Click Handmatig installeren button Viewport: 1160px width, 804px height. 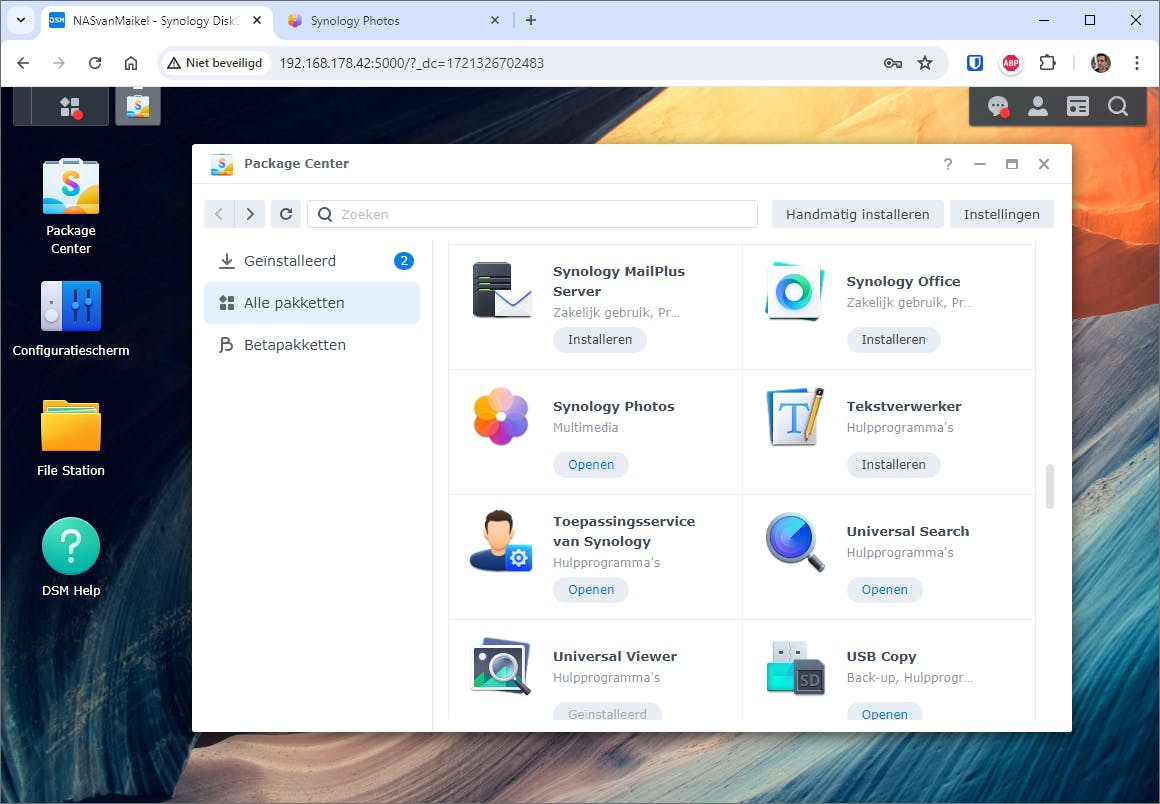[x=857, y=214]
